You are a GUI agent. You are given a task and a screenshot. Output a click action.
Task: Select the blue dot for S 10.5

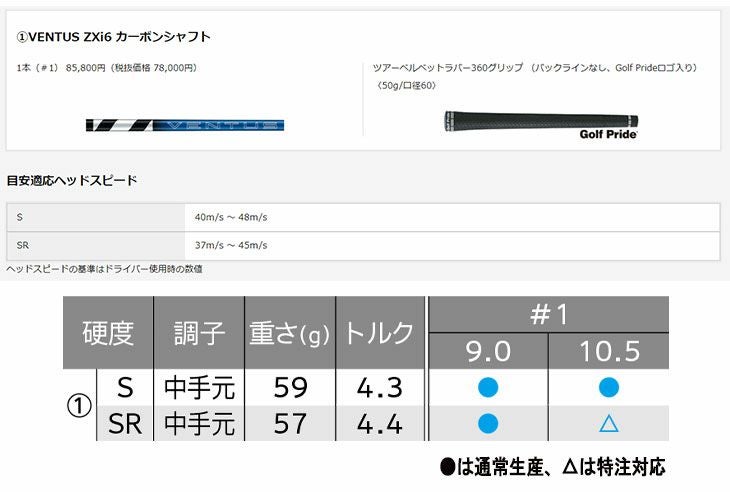(x=608, y=387)
